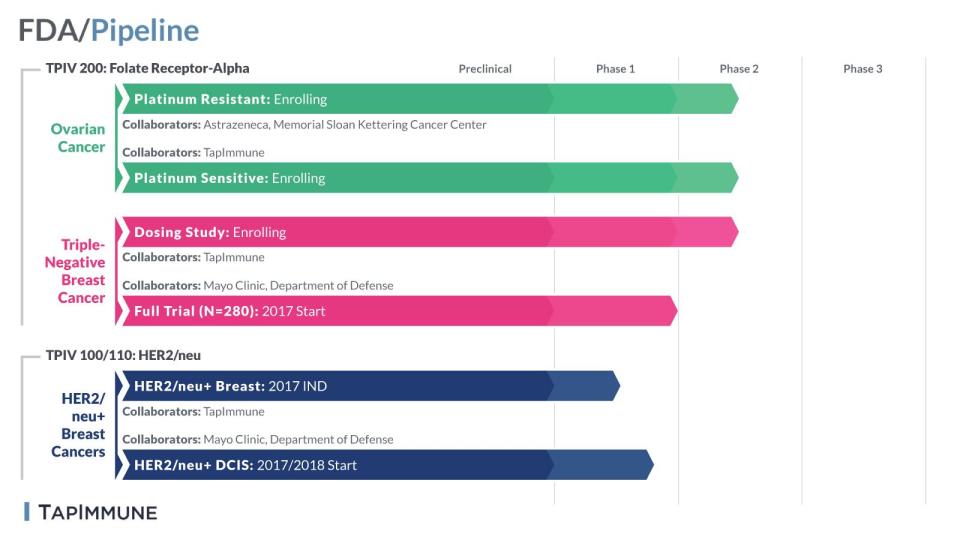
Task: Click the Full Trial (N=280) bar label
Action: [x=230, y=311]
